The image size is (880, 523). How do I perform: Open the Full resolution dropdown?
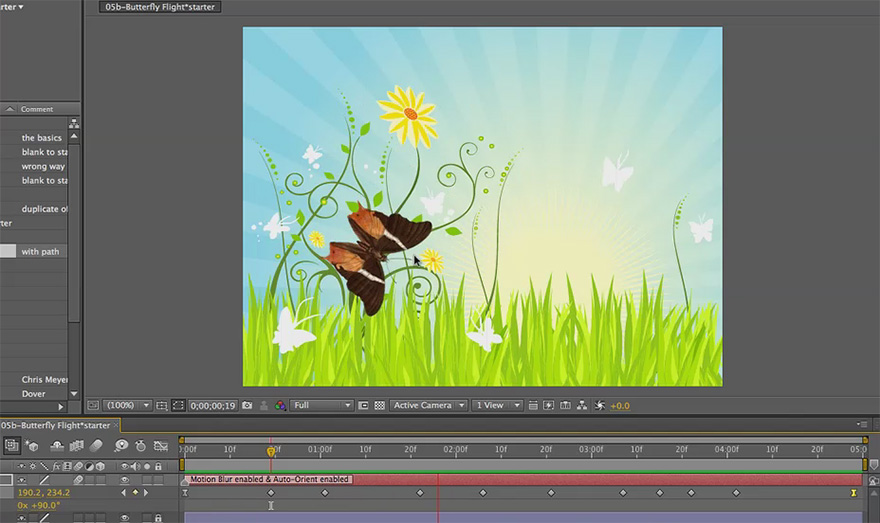point(321,405)
